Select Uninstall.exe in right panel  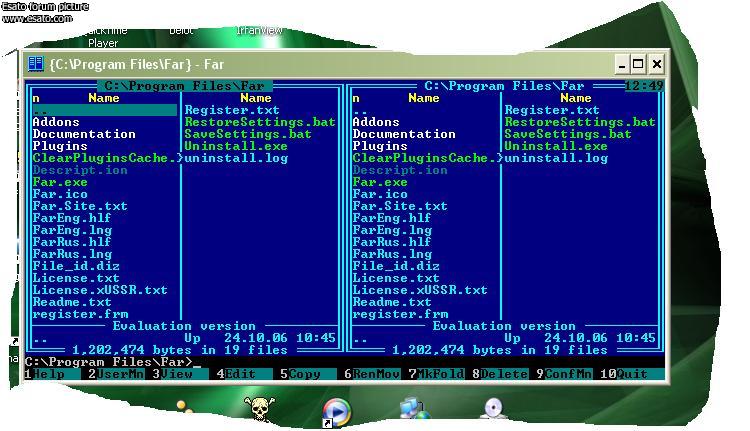click(556, 146)
